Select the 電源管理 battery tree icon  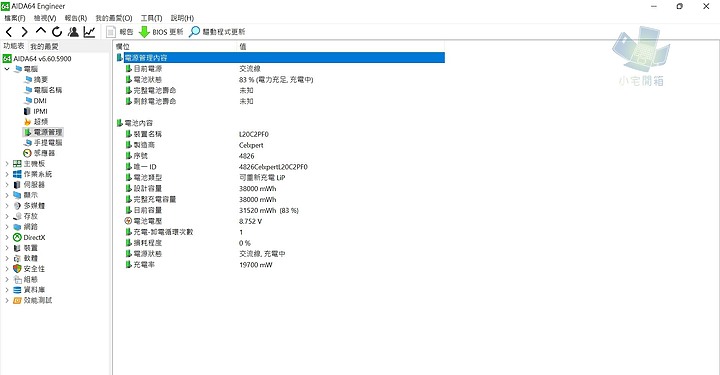(28, 132)
